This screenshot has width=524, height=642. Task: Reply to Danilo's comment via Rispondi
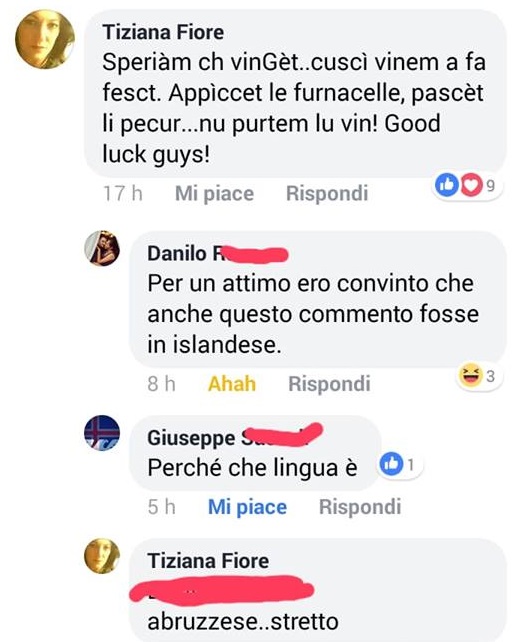(x=330, y=384)
